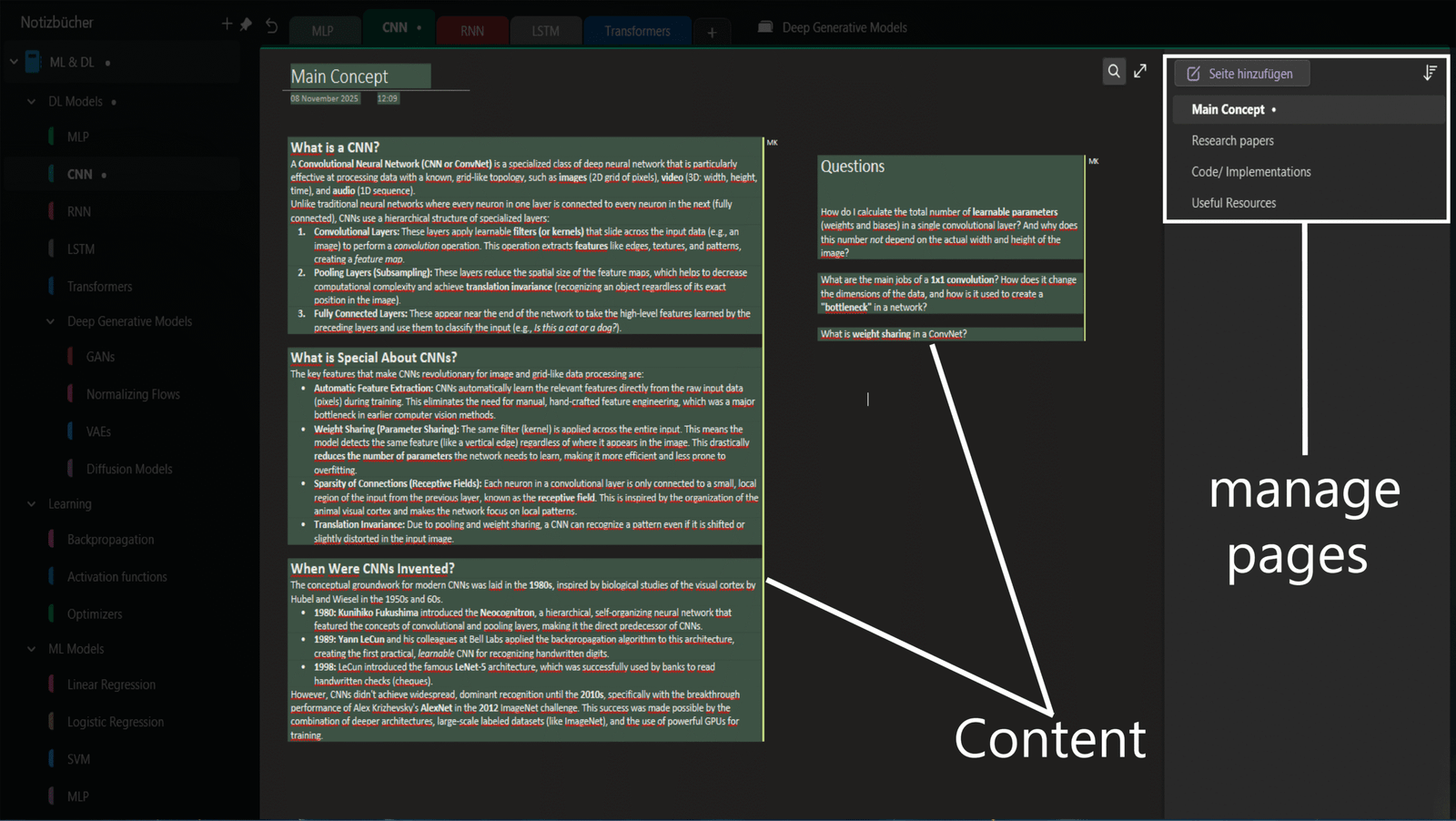Switch to the RNN section tab
Viewport: 1456px width, 821px height.
[471, 31]
